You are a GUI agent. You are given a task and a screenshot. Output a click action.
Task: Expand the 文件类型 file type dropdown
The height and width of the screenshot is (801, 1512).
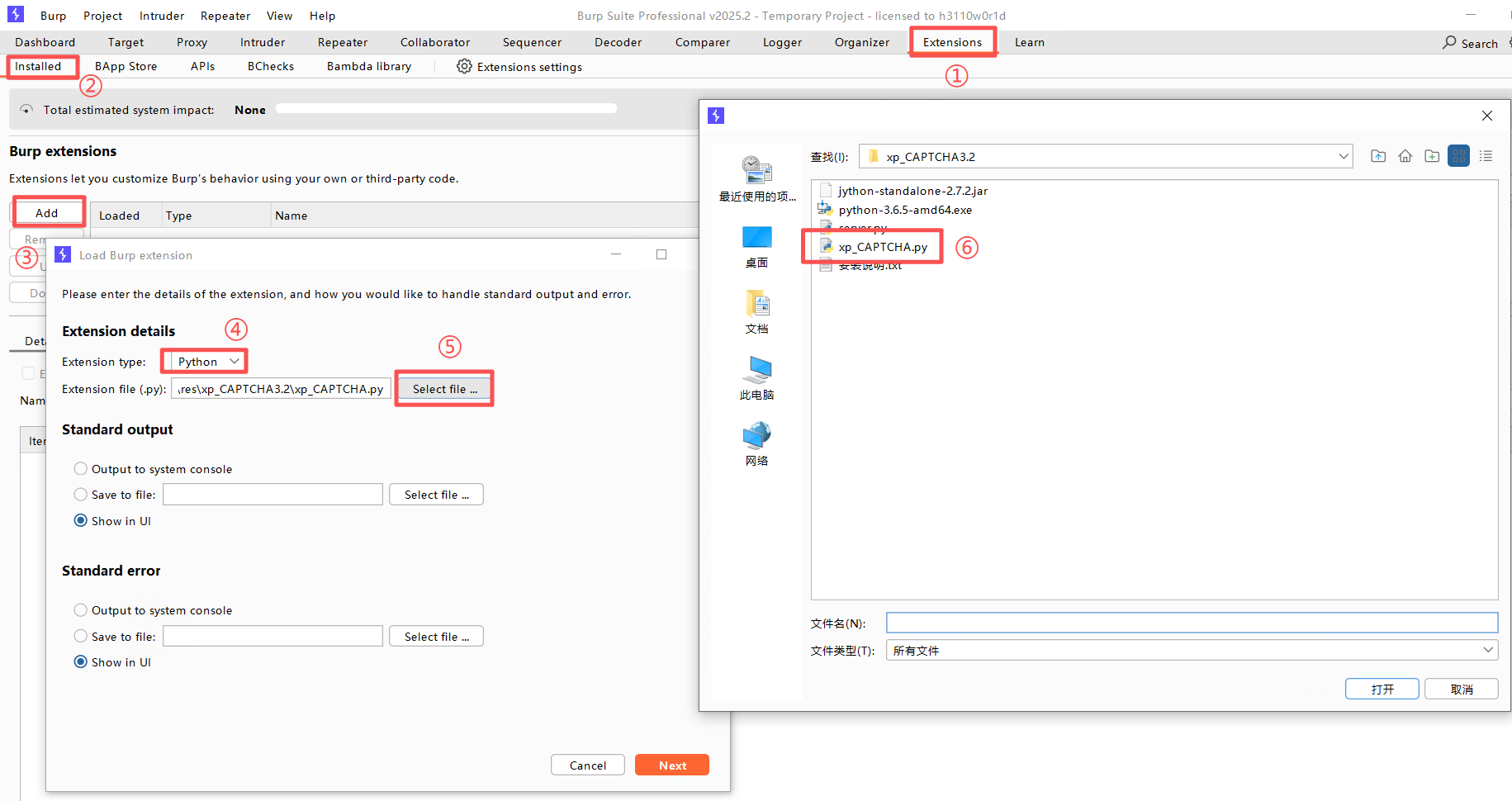click(1488, 650)
